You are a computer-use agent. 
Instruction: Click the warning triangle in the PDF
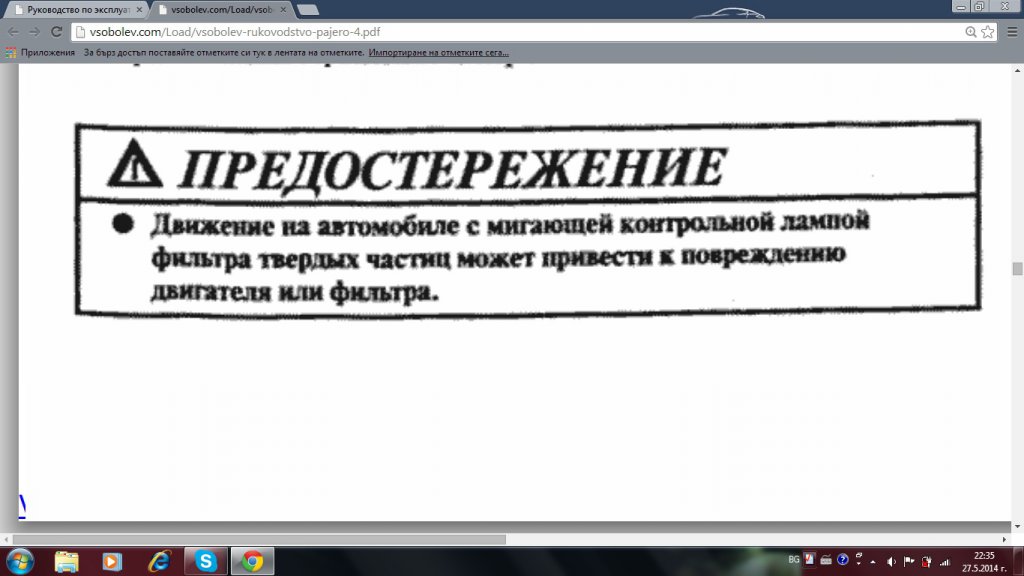pos(135,164)
